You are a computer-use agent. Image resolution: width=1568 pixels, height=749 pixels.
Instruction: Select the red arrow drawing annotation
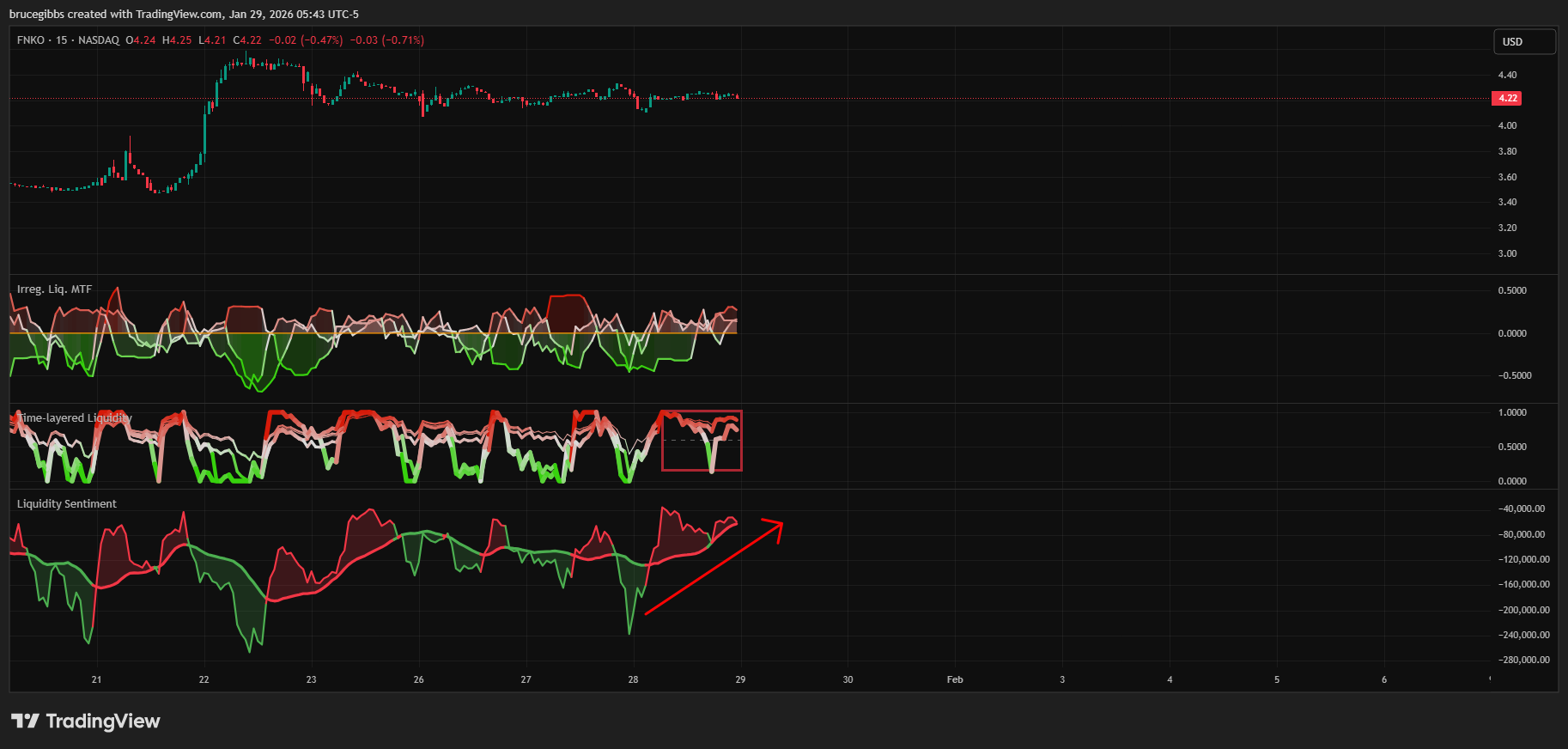point(712,568)
